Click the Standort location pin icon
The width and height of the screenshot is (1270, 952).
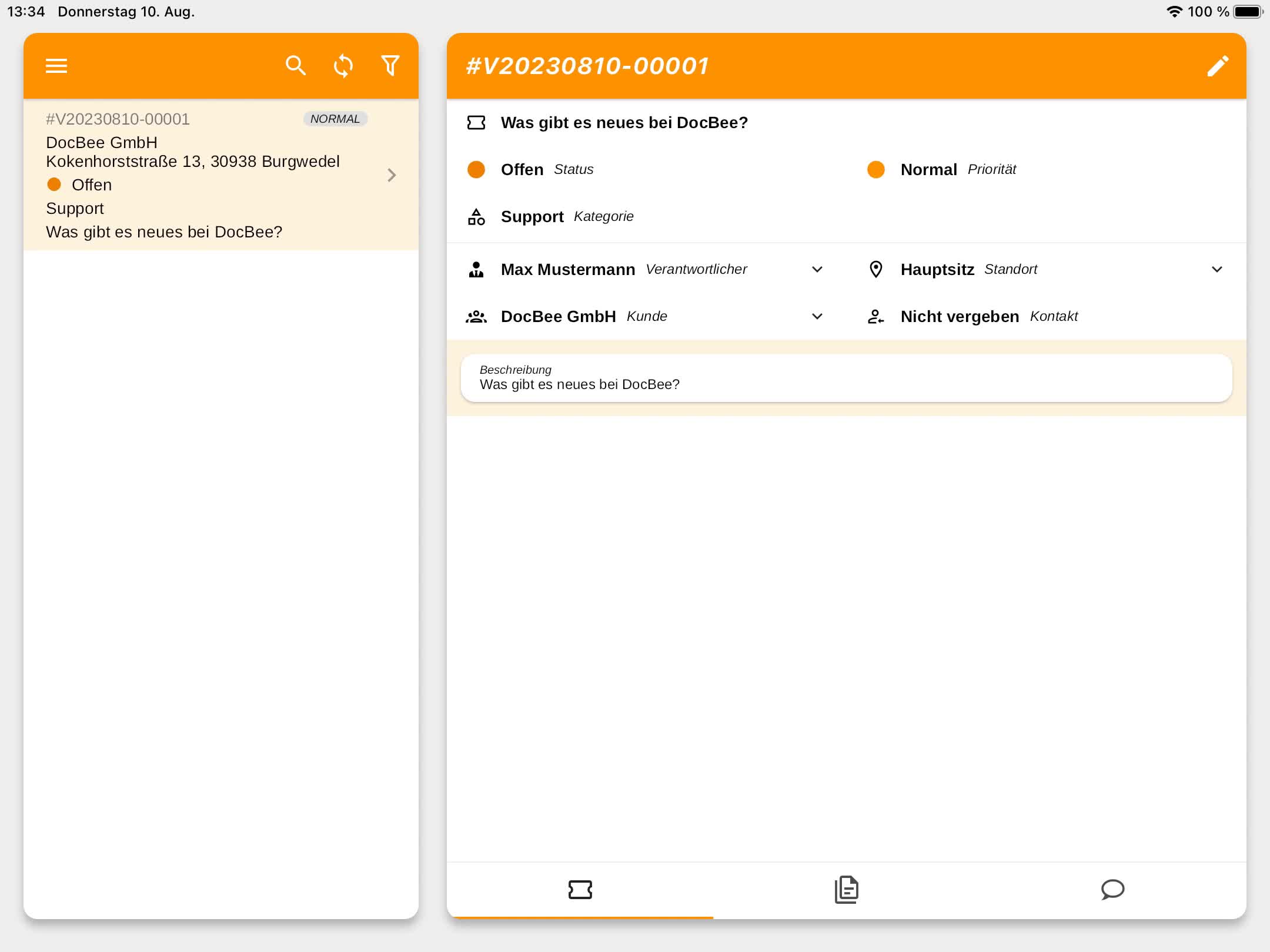[x=875, y=269]
